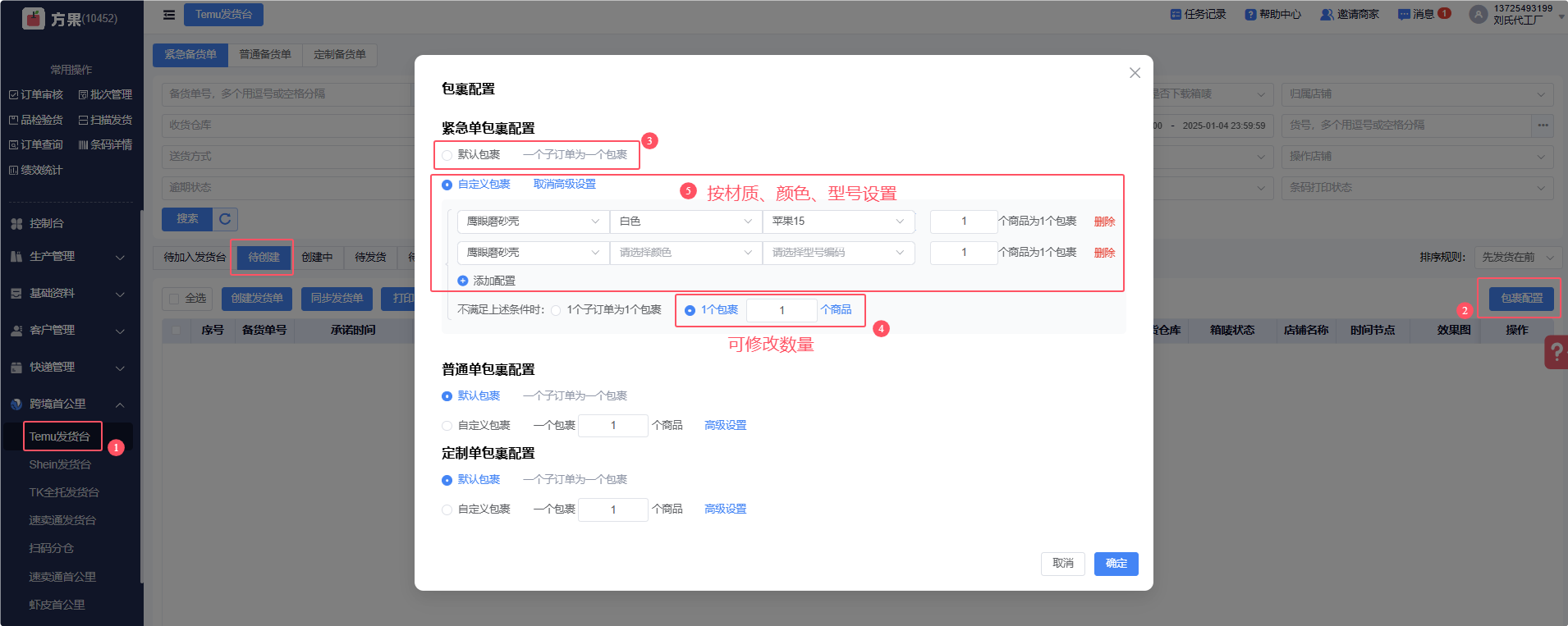The height and width of the screenshot is (626, 1568).
Task: Switch to 普通备货单 tab
Action: pyautogui.click(x=265, y=55)
